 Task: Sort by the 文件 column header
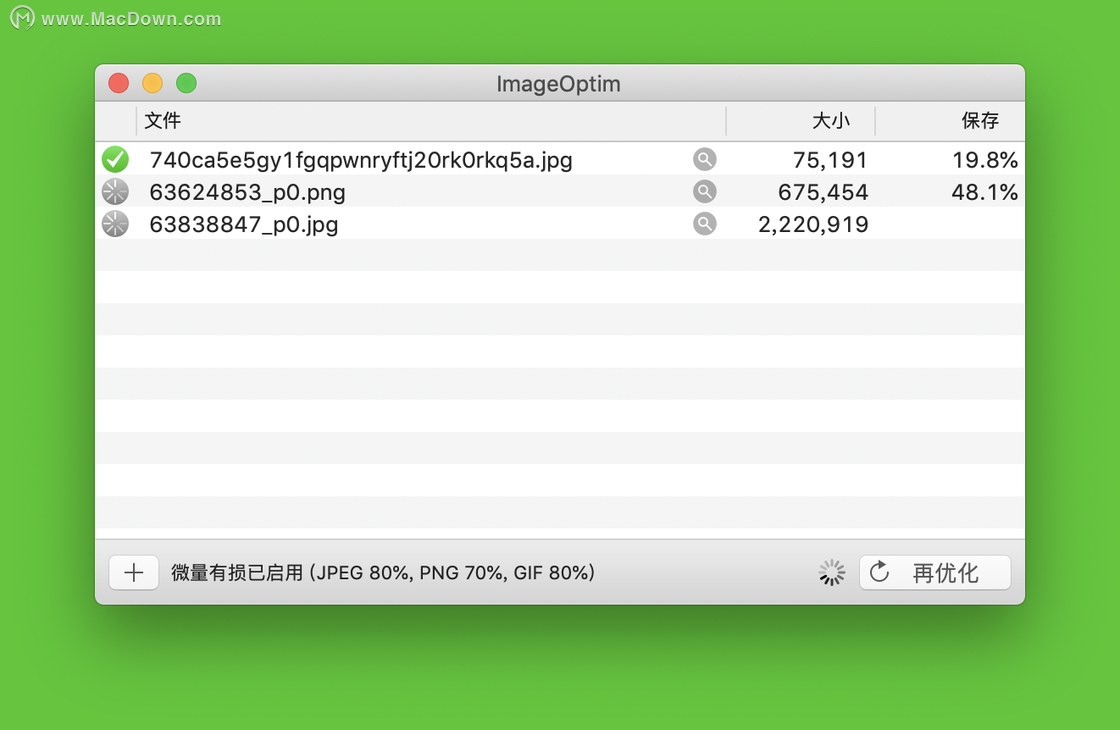tap(431, 121)
